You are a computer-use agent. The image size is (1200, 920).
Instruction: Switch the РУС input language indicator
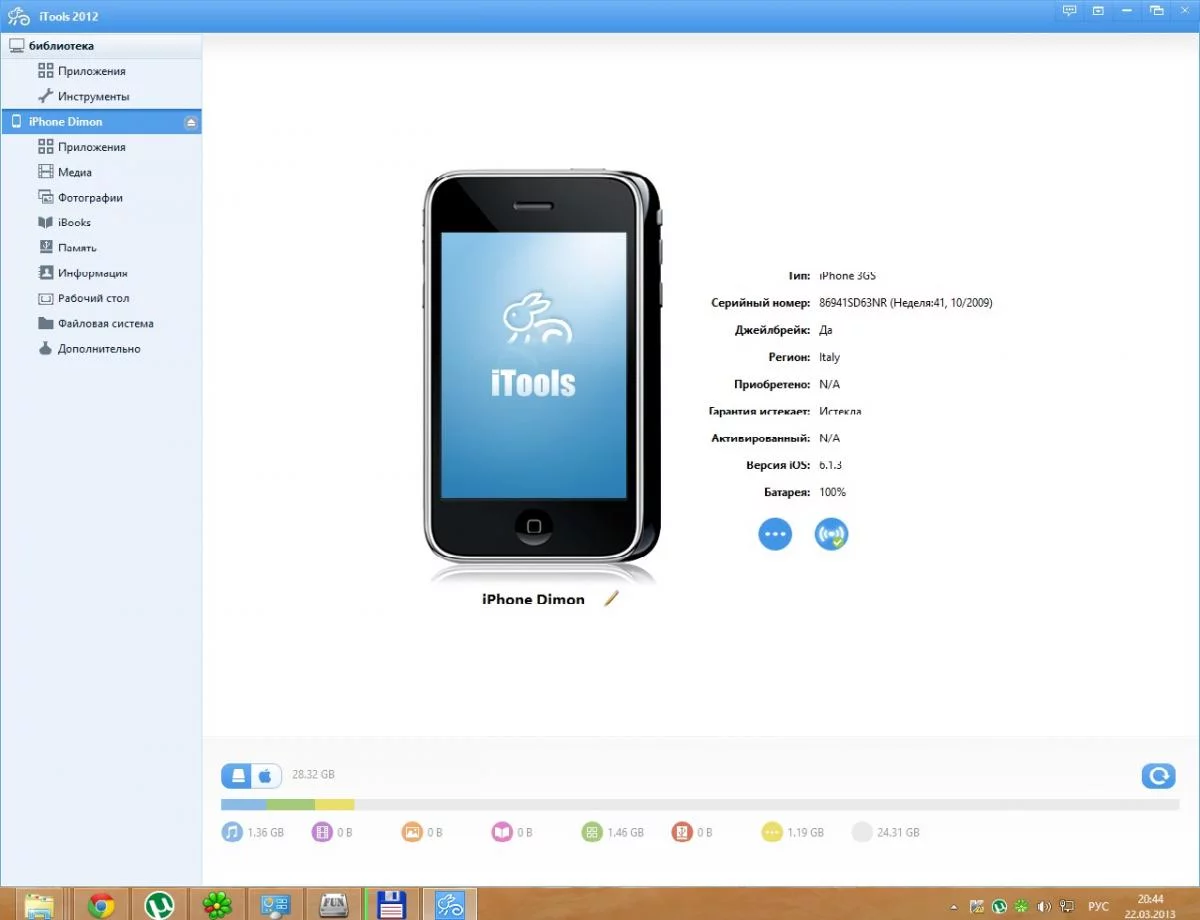(x=1098, y=906)
